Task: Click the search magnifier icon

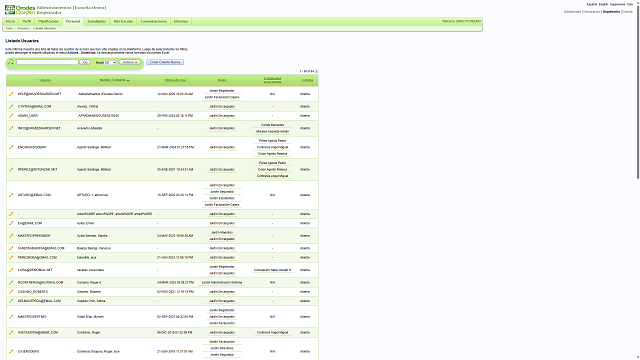Action: click(x=11, y=62)
